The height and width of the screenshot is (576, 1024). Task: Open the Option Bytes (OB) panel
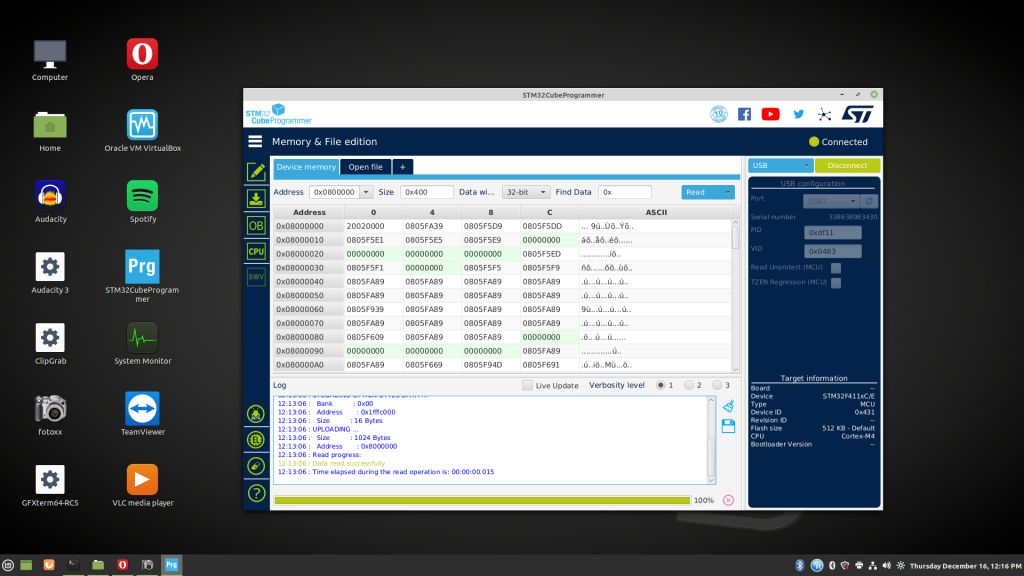pos(256,225)
